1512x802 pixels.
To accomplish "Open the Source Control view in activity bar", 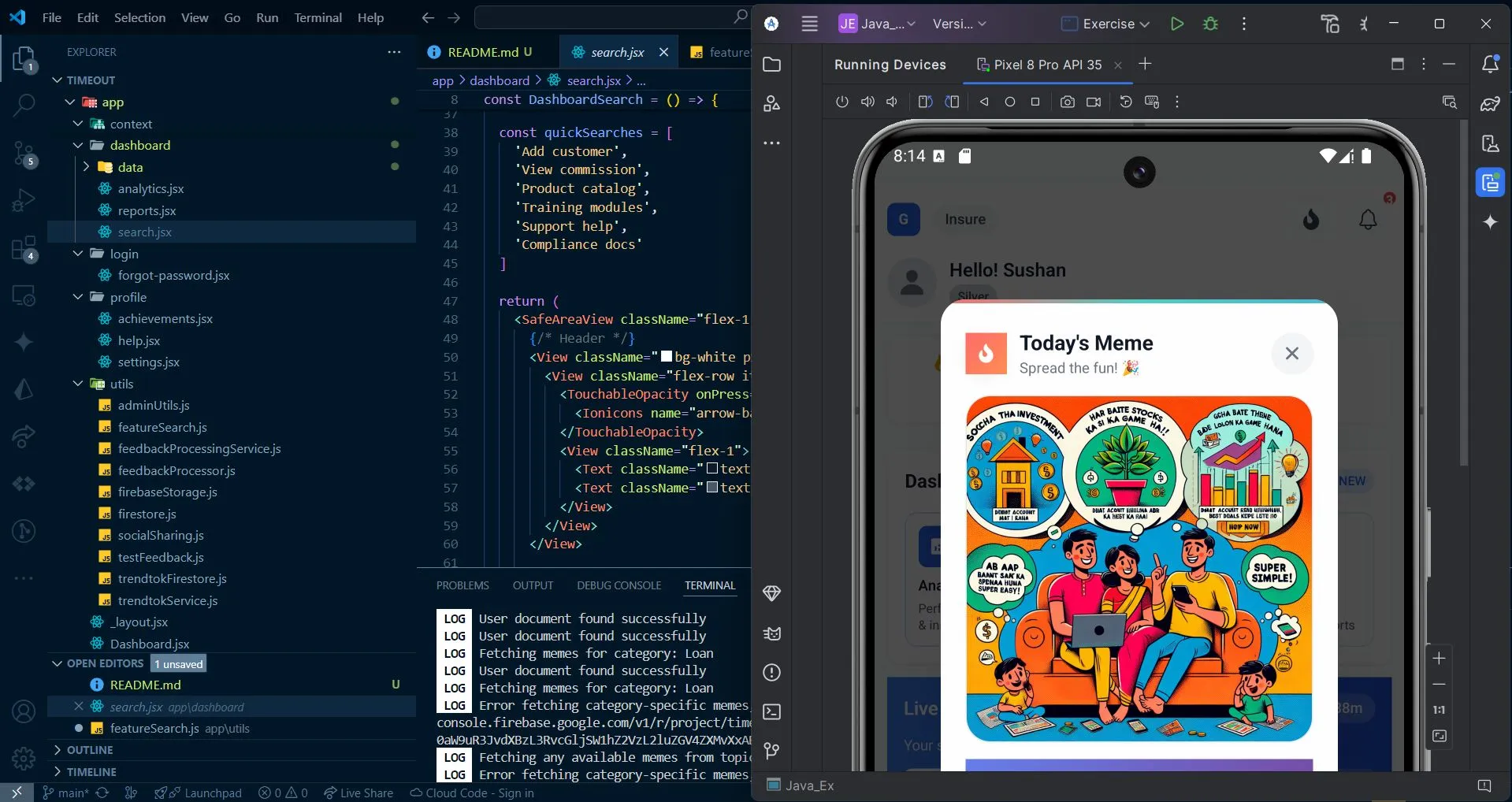I will (24, 153).
